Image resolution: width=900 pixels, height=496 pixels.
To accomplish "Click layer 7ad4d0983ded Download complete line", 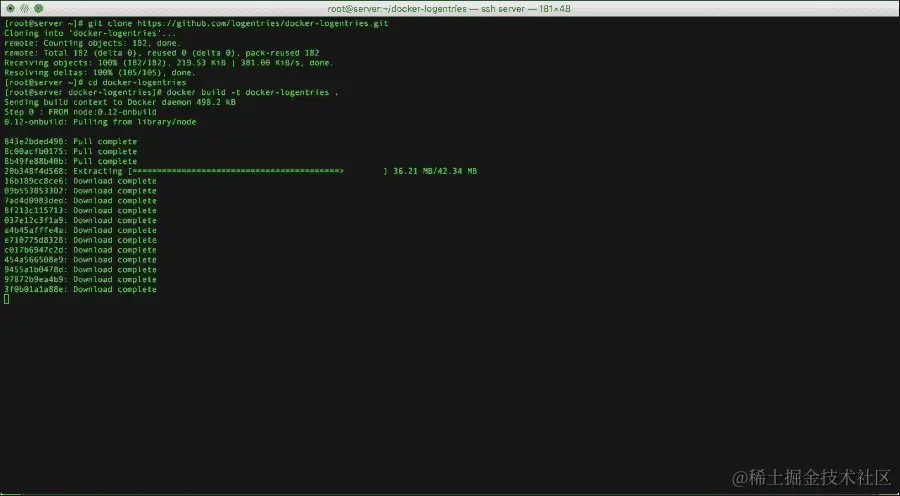I will 80,200.
